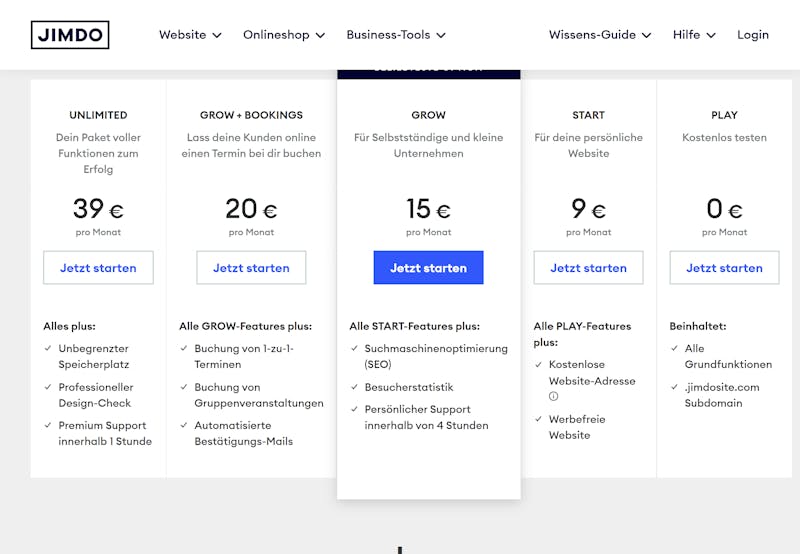This screenshot has height=554, width=800.
Task: Start the UNLIMITED plan with Jetzt starten
Action: point(98,267)
